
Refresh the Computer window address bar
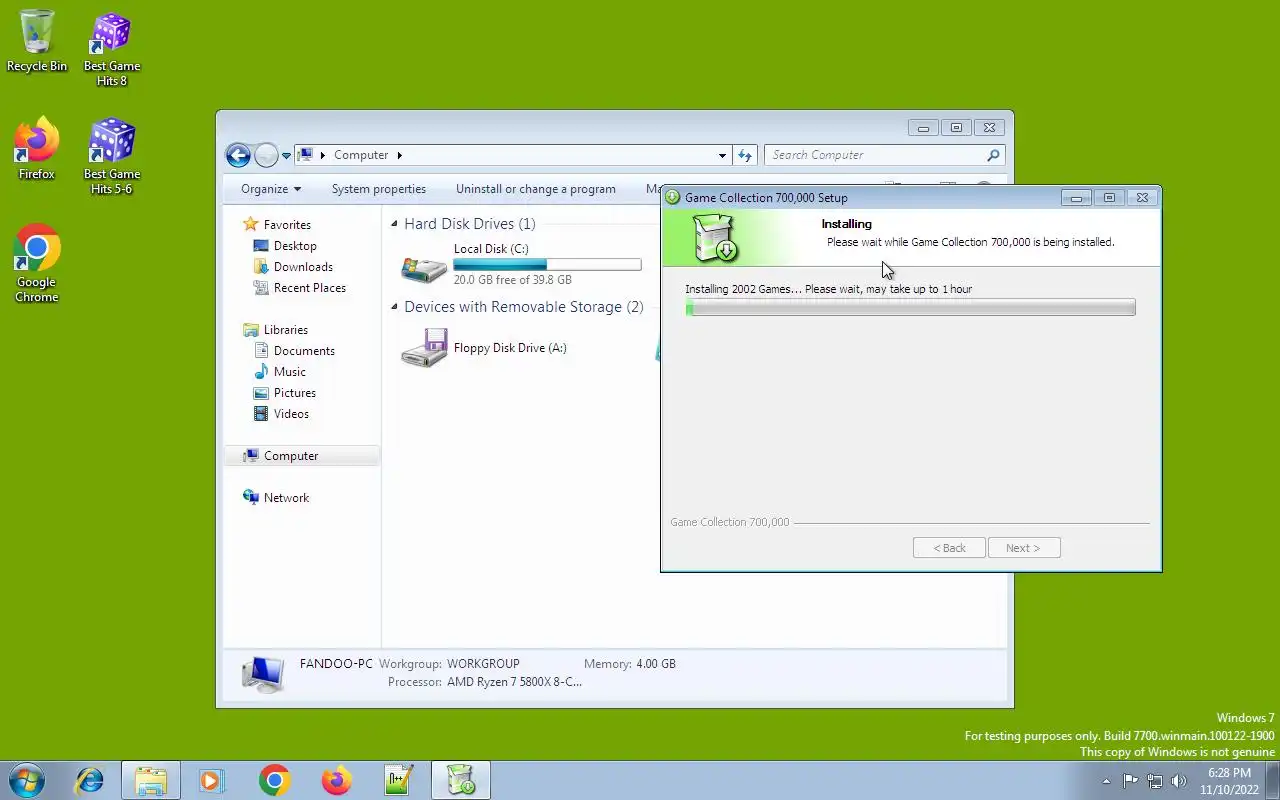(x=745, y=155)
